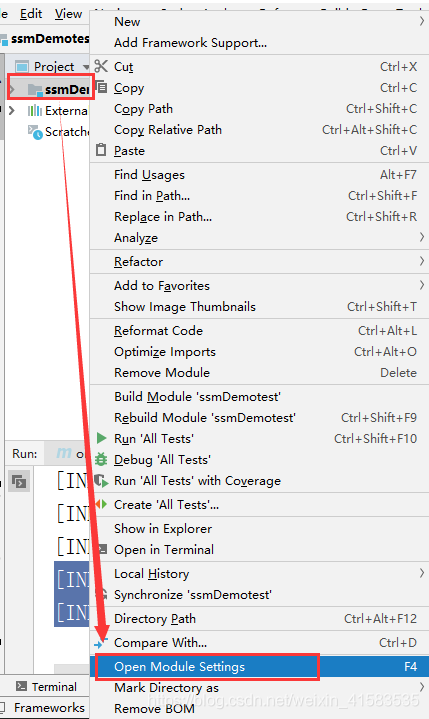
Task: Click the green Run 'All Tests' arrow
Action: tap(101, 438)
